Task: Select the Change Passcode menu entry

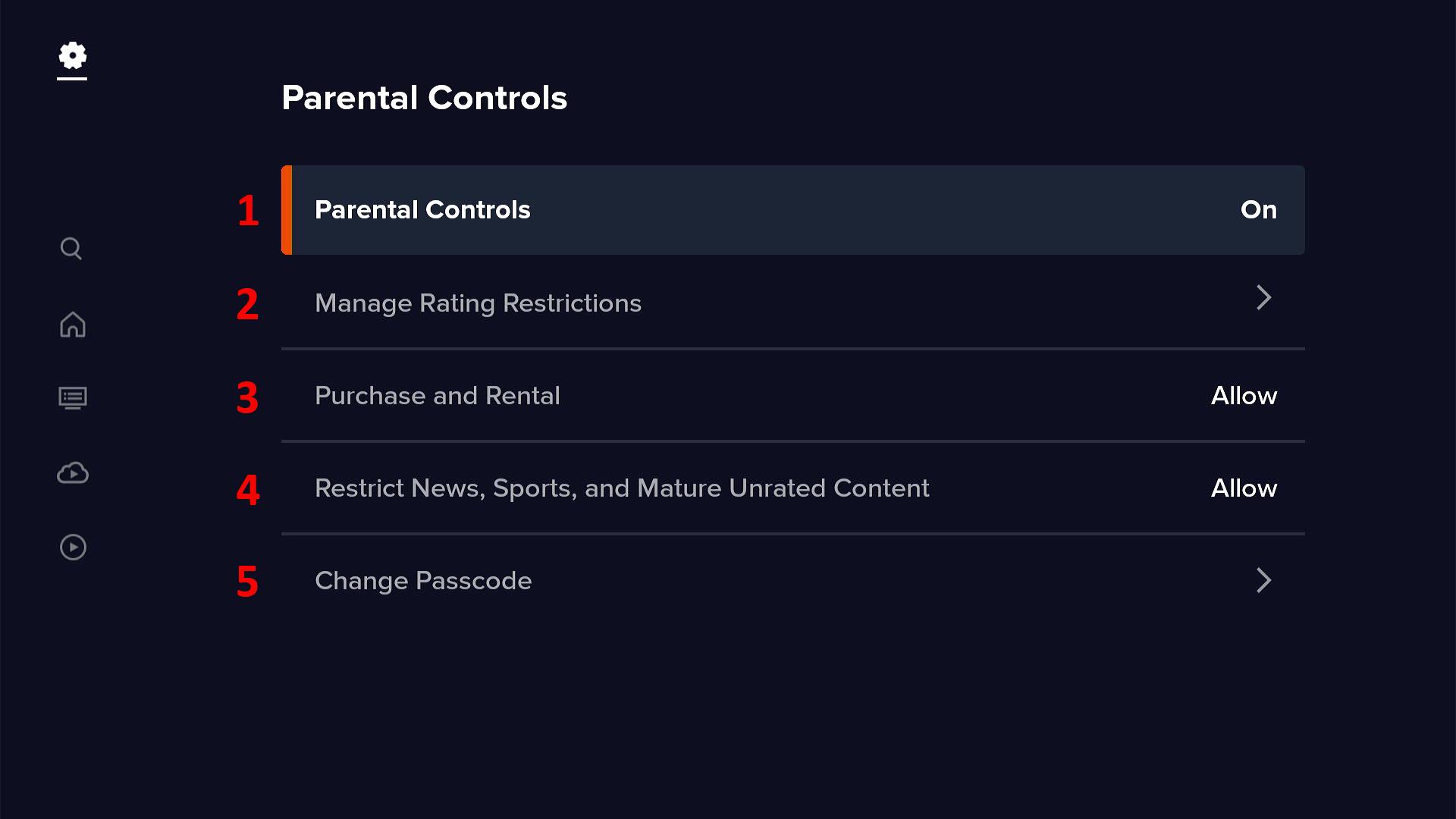Action: click(422, 580)
